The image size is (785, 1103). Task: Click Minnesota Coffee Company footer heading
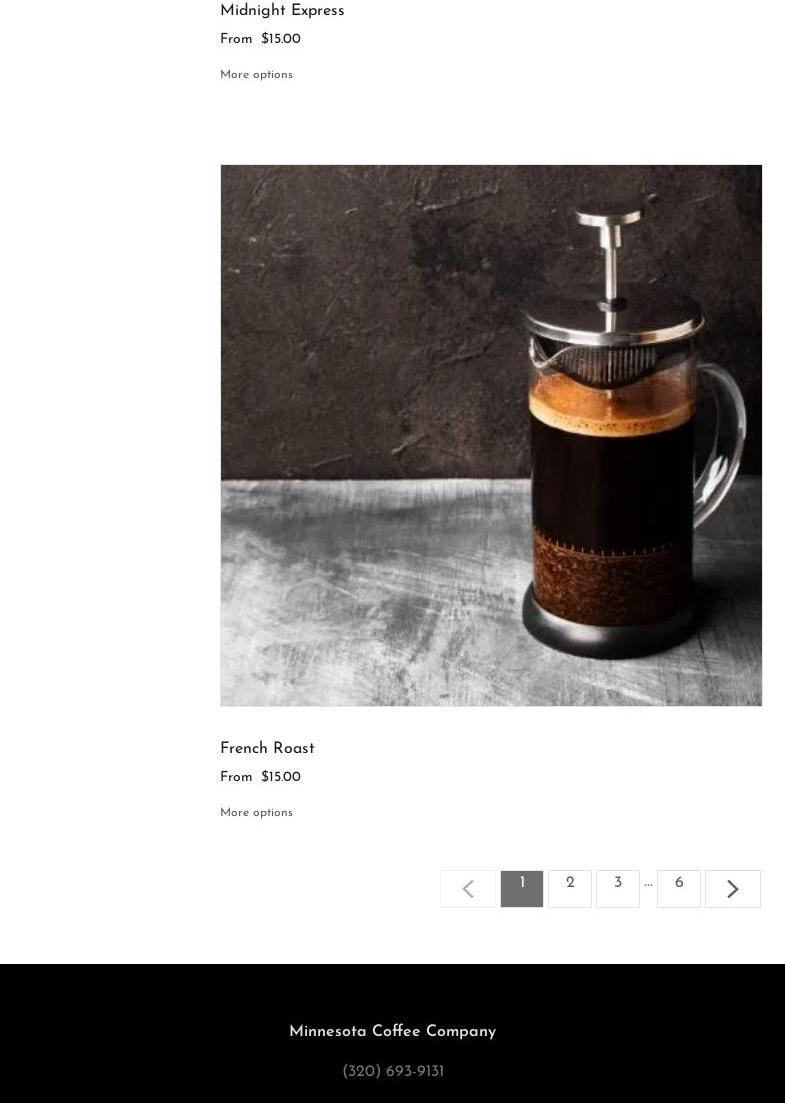pyautogui.click(x=392, y=1031)
